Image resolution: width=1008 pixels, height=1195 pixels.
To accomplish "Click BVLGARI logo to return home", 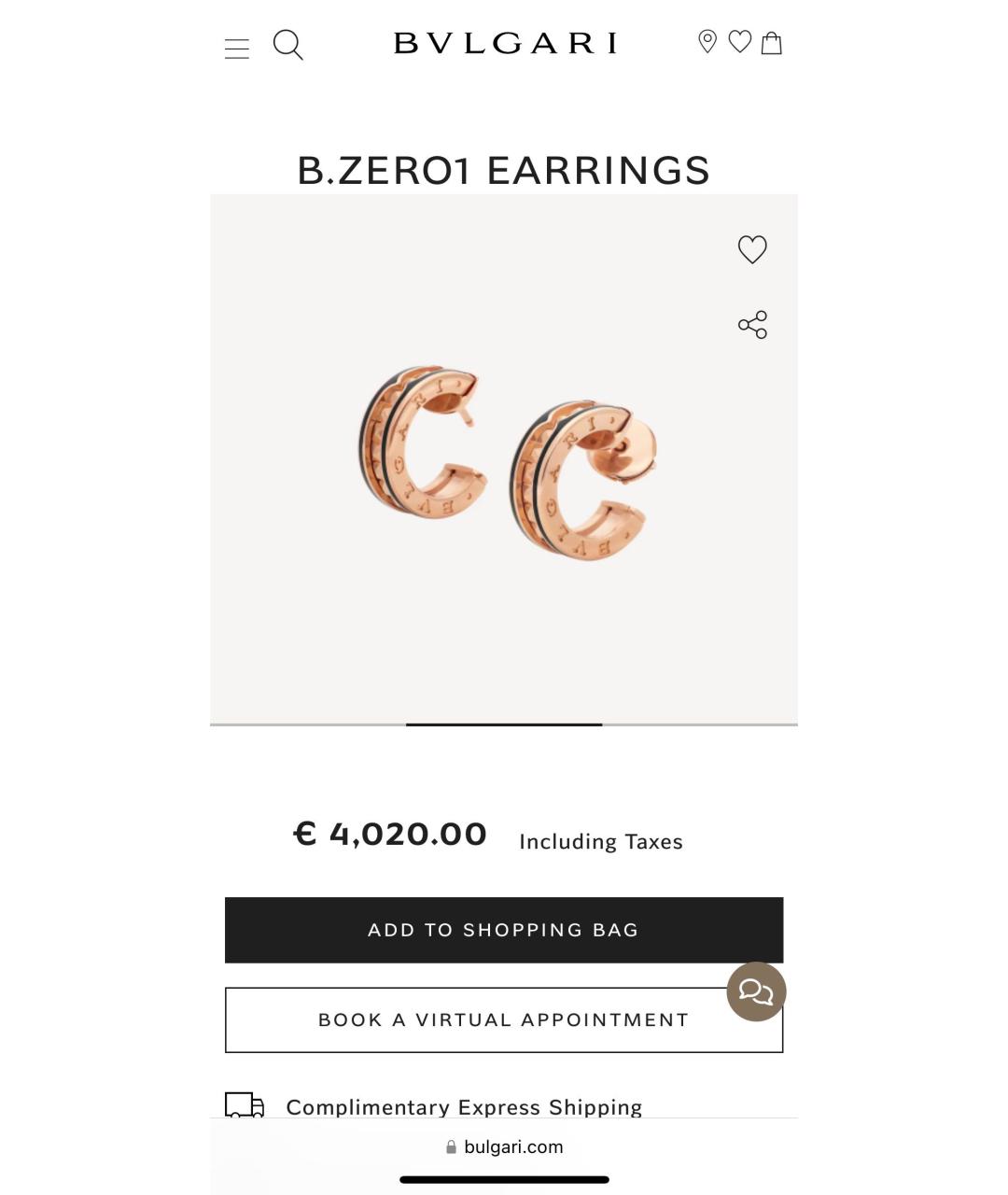I will pyautogui.click(x=504, y=43).
